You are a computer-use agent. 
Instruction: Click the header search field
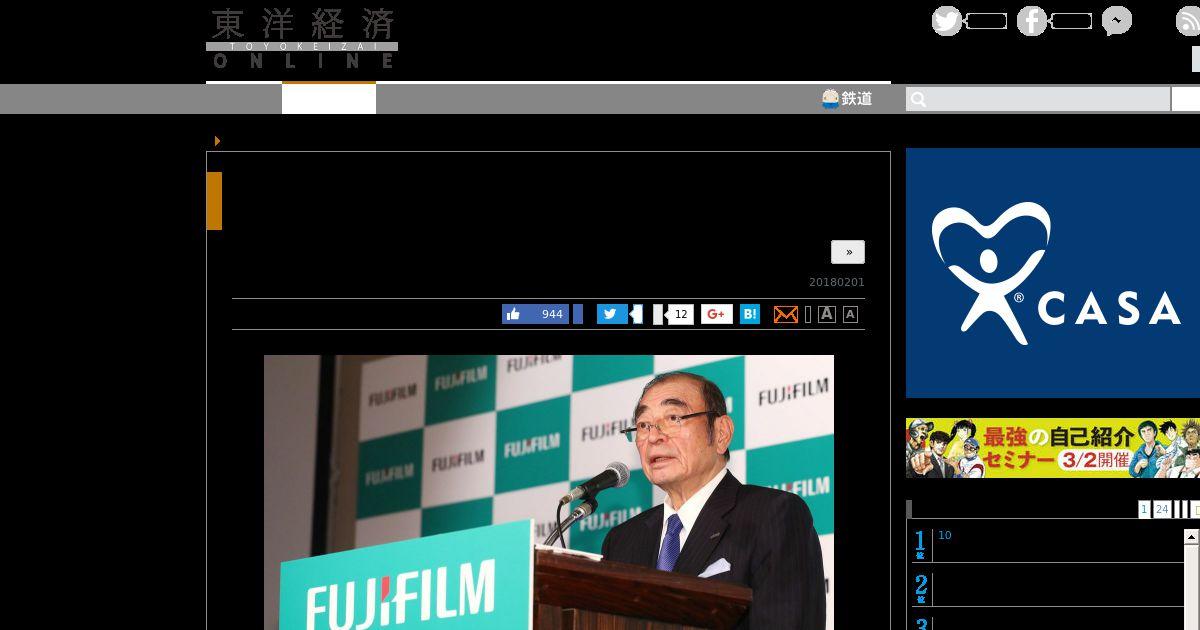[x=1038, y=99]
